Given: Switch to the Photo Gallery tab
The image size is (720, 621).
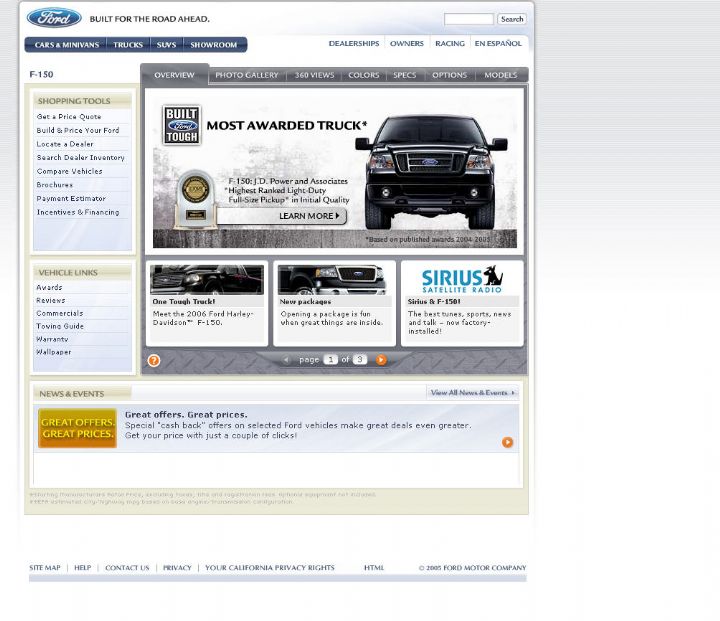Looking at the screenshot, I should coord(246,75).
